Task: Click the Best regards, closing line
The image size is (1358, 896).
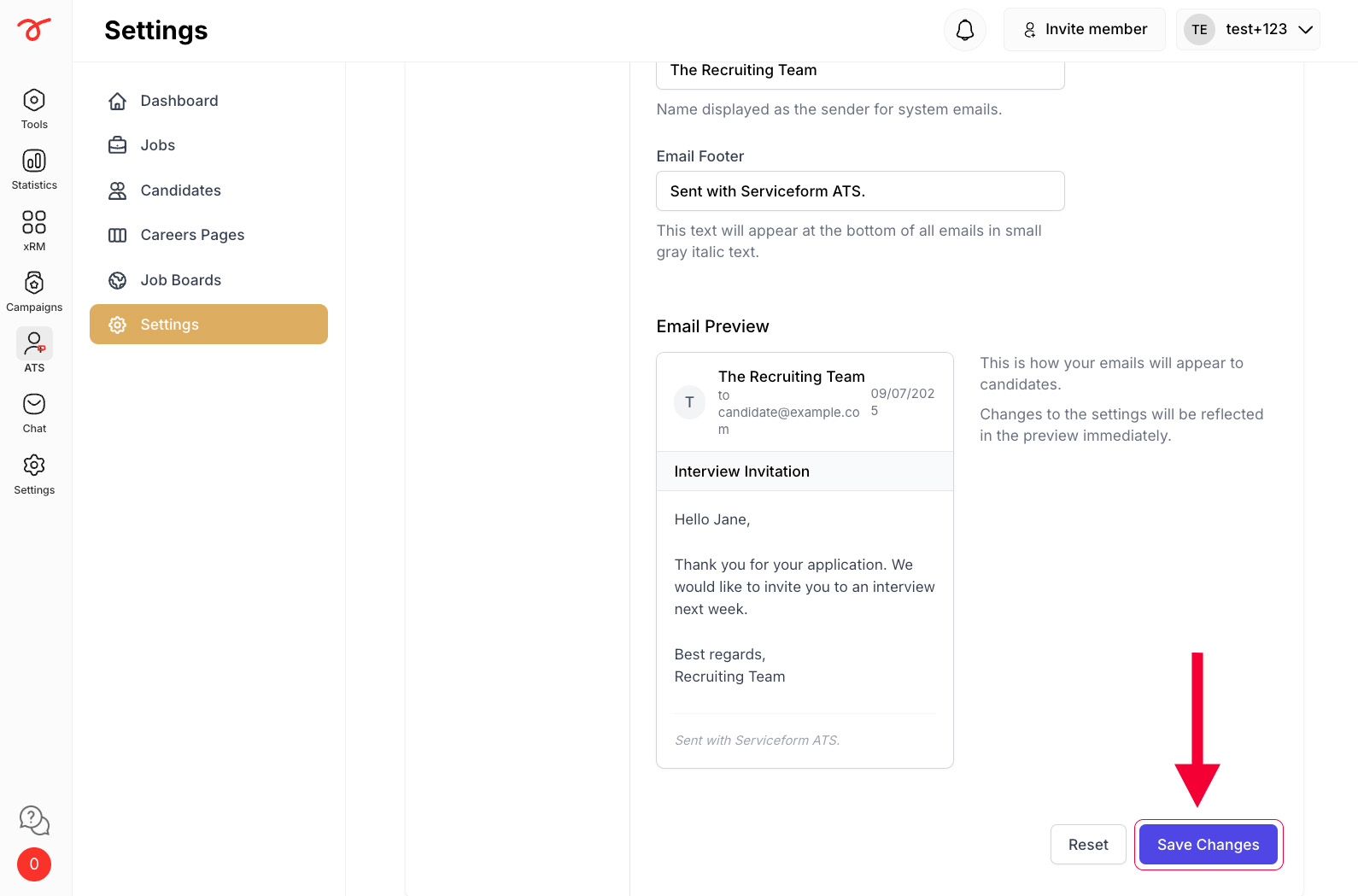Action: coord(719,654)
